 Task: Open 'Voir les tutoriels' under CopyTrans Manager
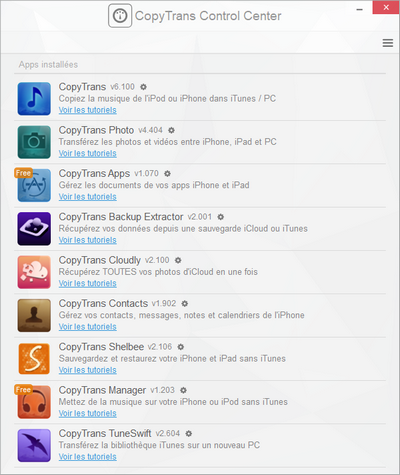click(88, 413)
